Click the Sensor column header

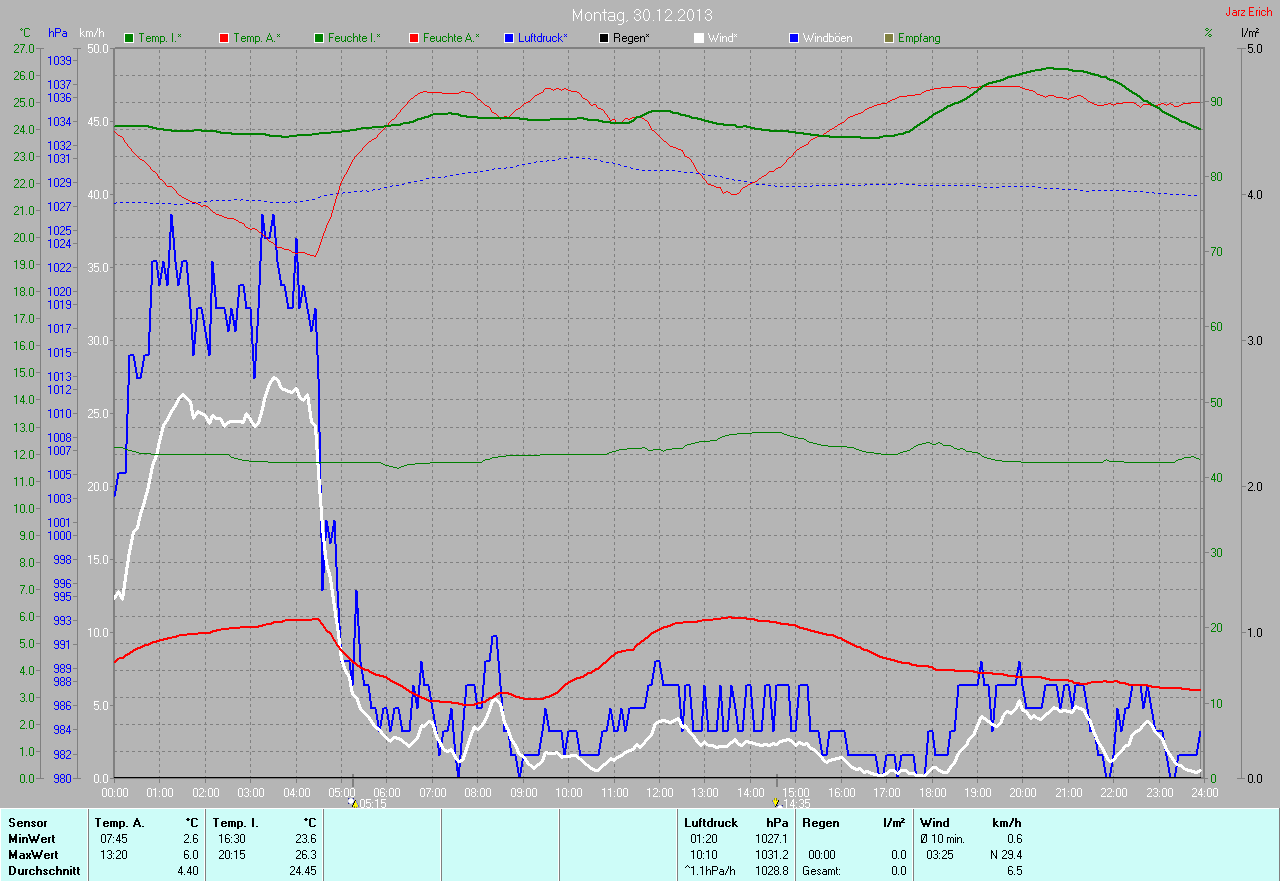[x=27, y=823]
